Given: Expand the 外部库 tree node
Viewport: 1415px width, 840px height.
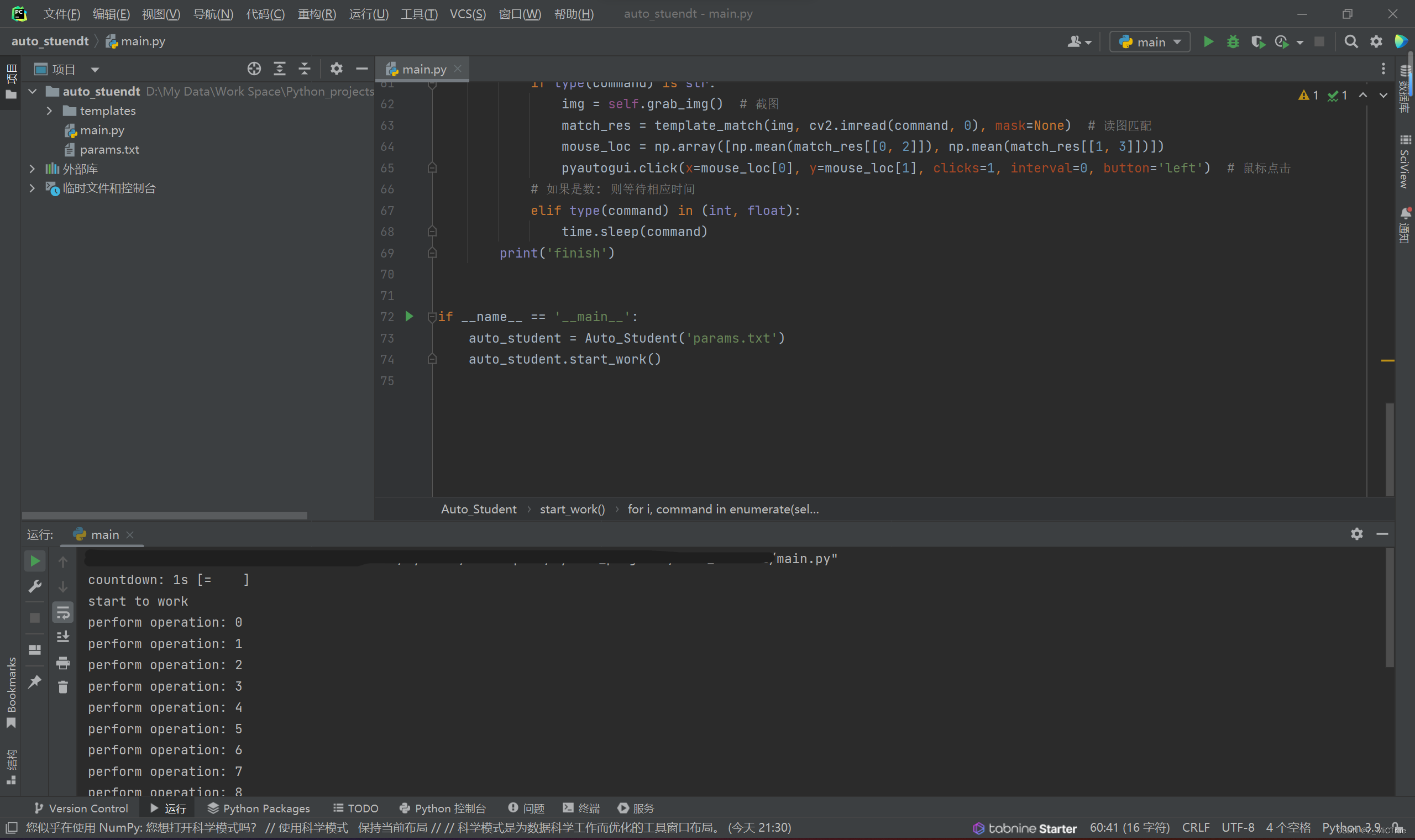Looking at the screenshot, I should coord(32,169).
